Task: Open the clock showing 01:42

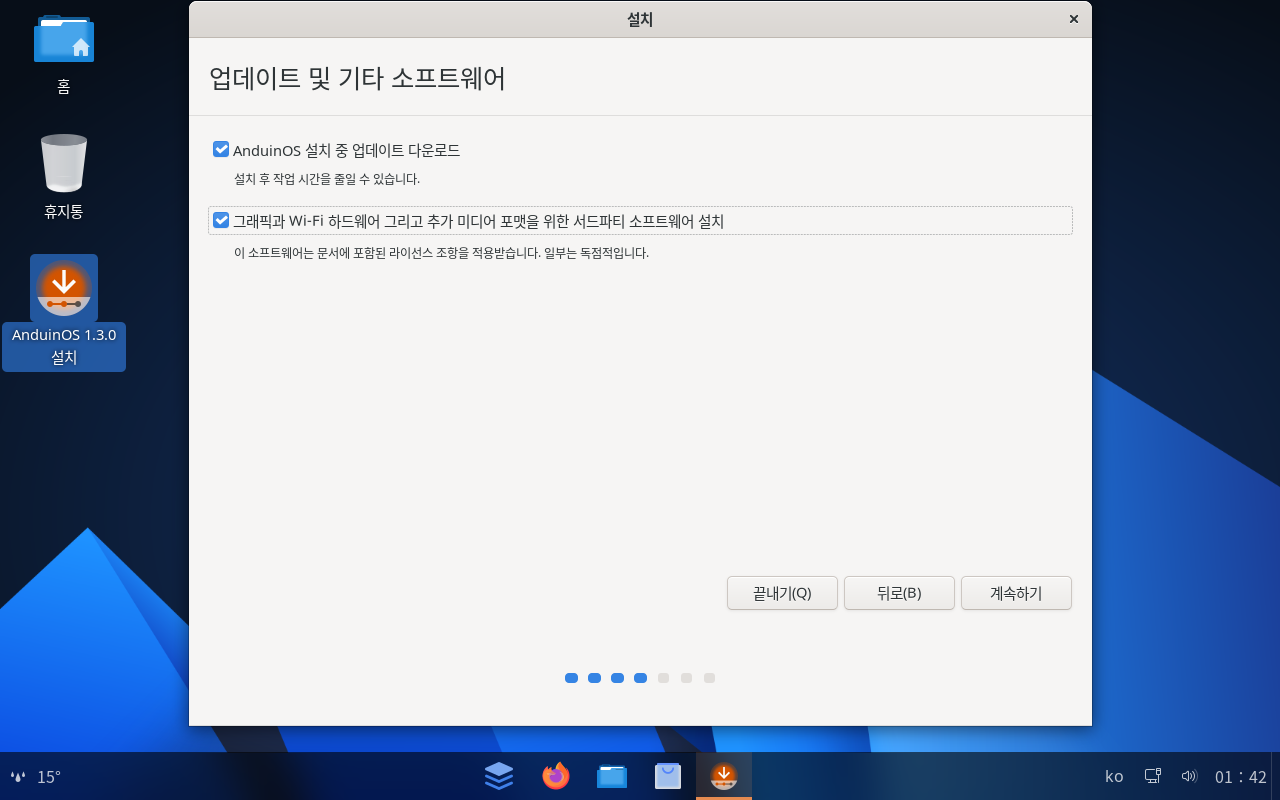Action: pos(1241,777)
